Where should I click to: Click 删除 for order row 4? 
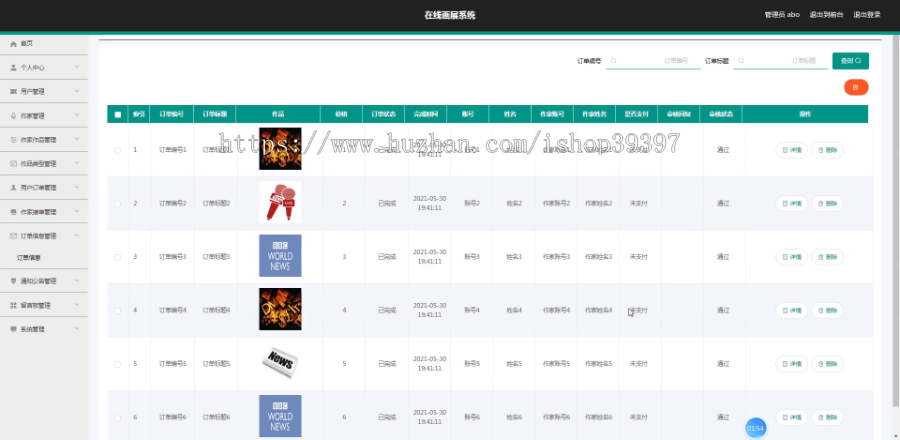[827, 310]
